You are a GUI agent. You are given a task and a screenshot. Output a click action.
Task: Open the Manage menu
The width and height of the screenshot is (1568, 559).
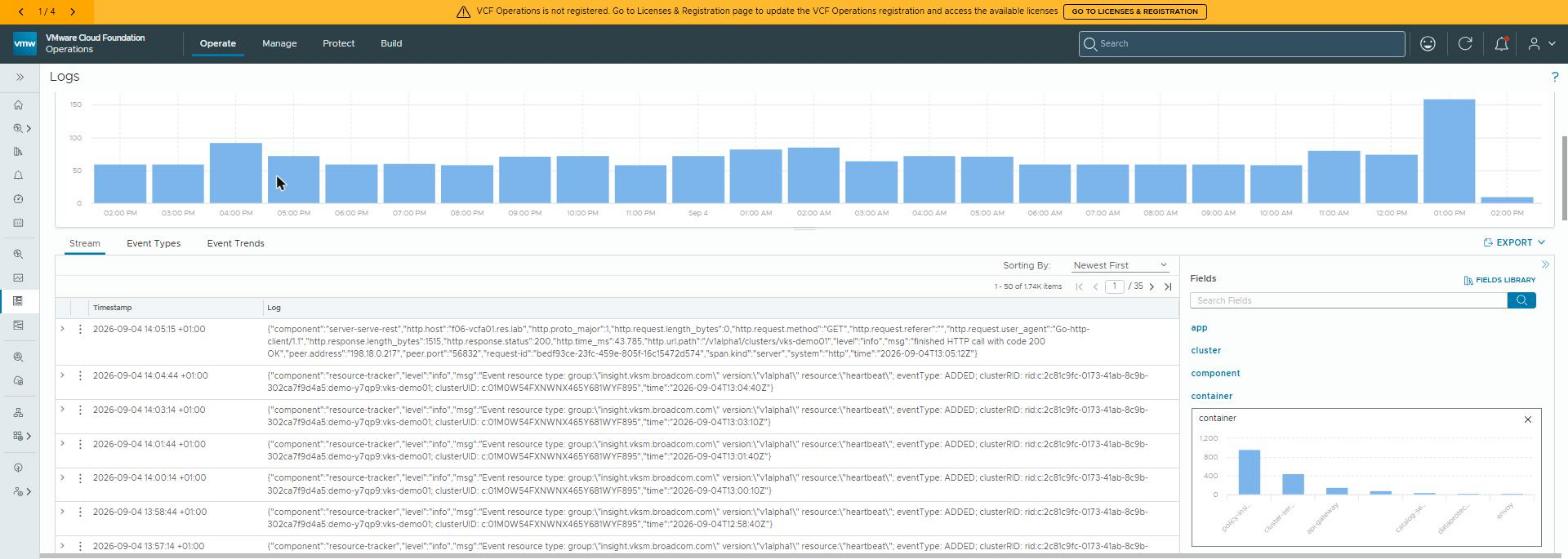pos(279,44)
